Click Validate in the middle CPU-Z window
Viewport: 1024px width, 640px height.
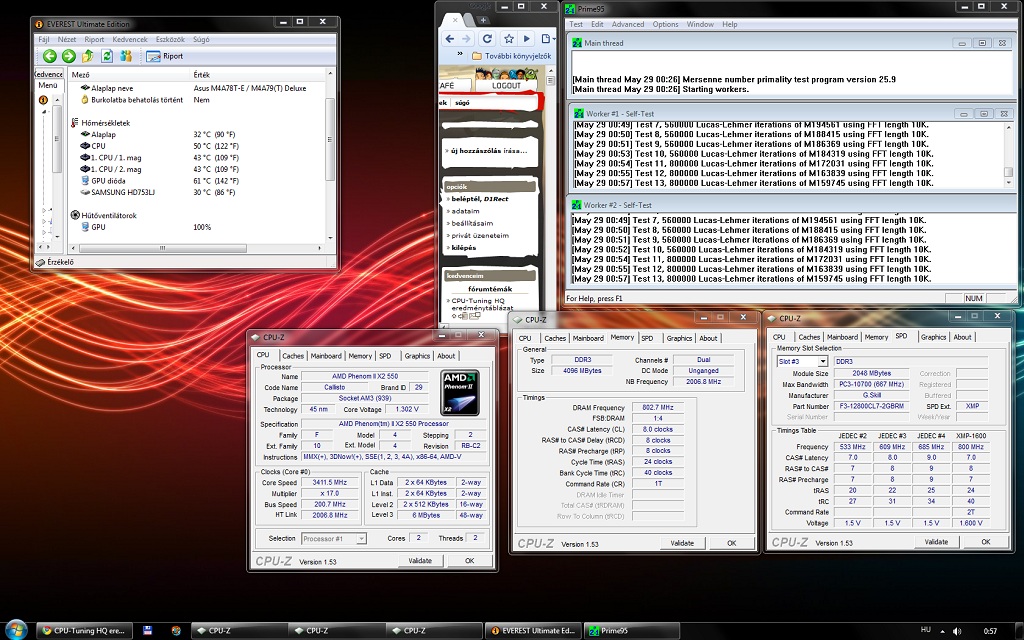682,543
